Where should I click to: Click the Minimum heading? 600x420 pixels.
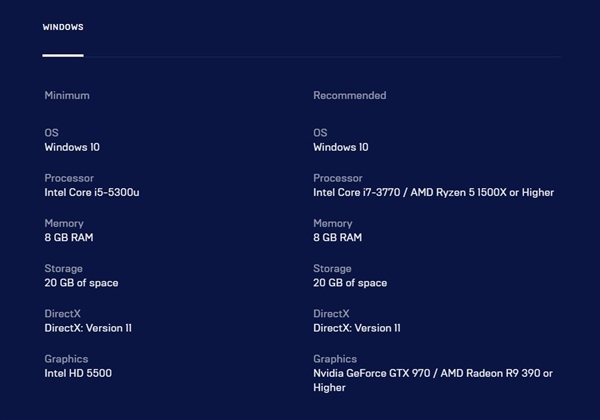[x=67, y=95]
